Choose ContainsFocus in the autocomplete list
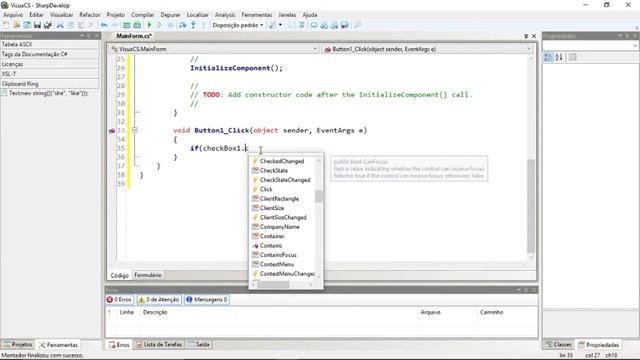The width and height of the screenshot is (640, 360). tap(278, 255)
